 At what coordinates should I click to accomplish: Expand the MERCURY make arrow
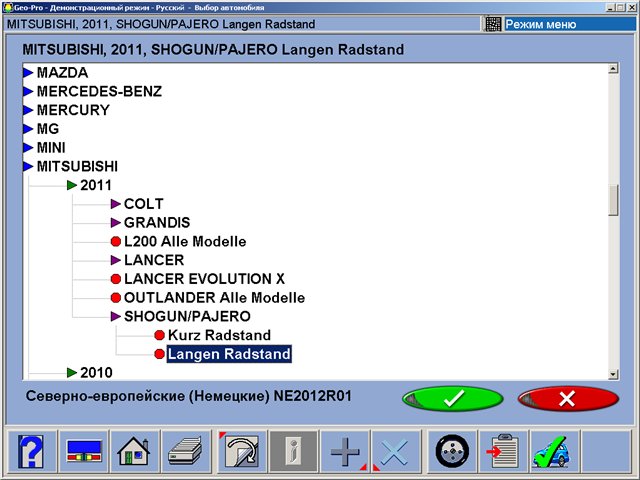[x=28, y=110]
